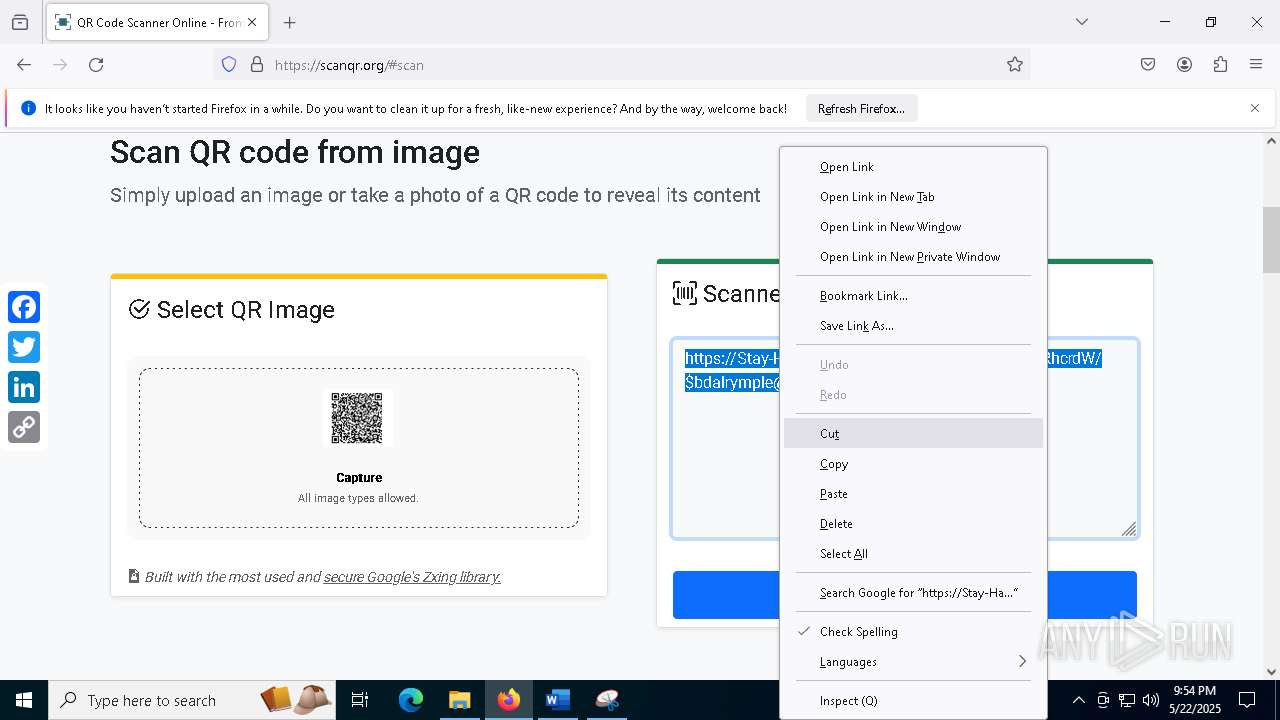Screen dimensions: 1280x720
Task: Choose Search Google for selected text
Action: 913,593
